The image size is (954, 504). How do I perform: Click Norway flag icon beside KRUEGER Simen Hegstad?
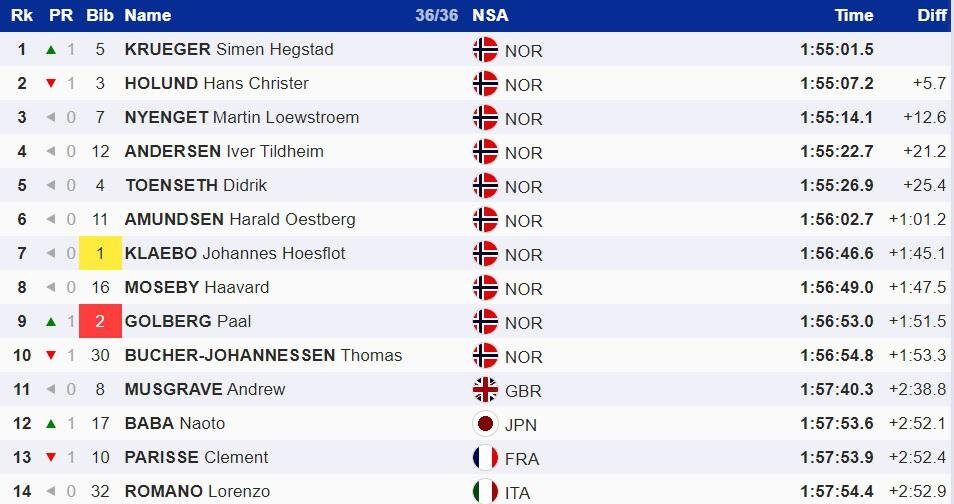485,50
